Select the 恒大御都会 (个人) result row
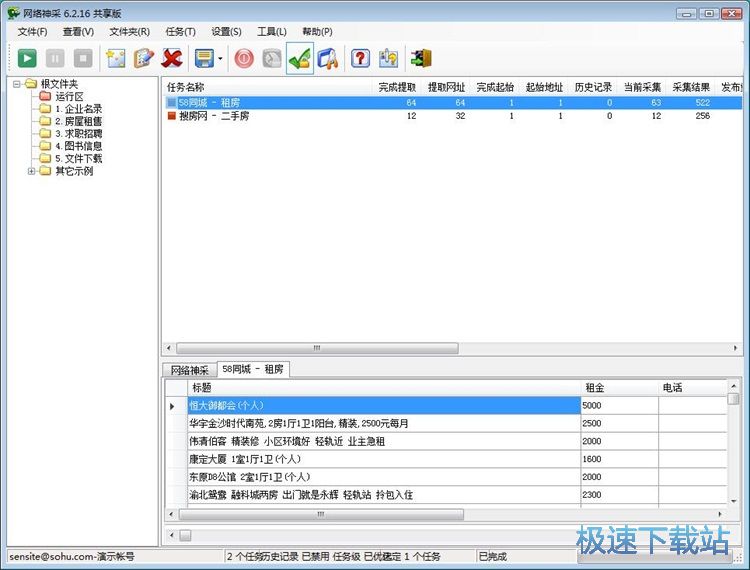 [384, 406]
